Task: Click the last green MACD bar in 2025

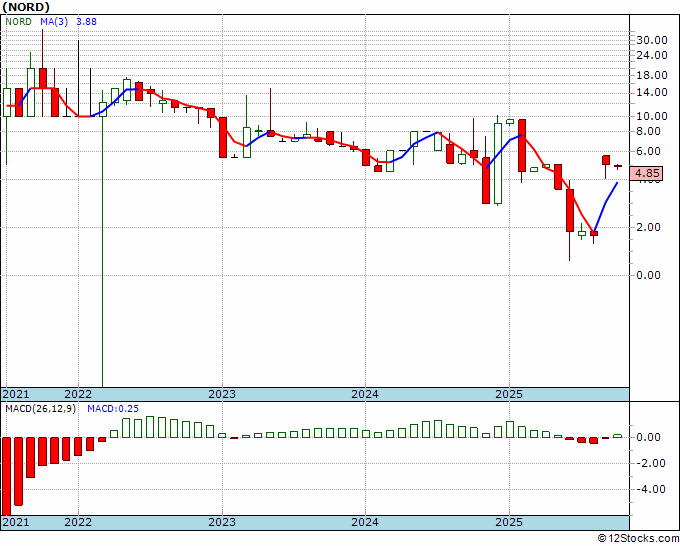Action: pos(618,436)
